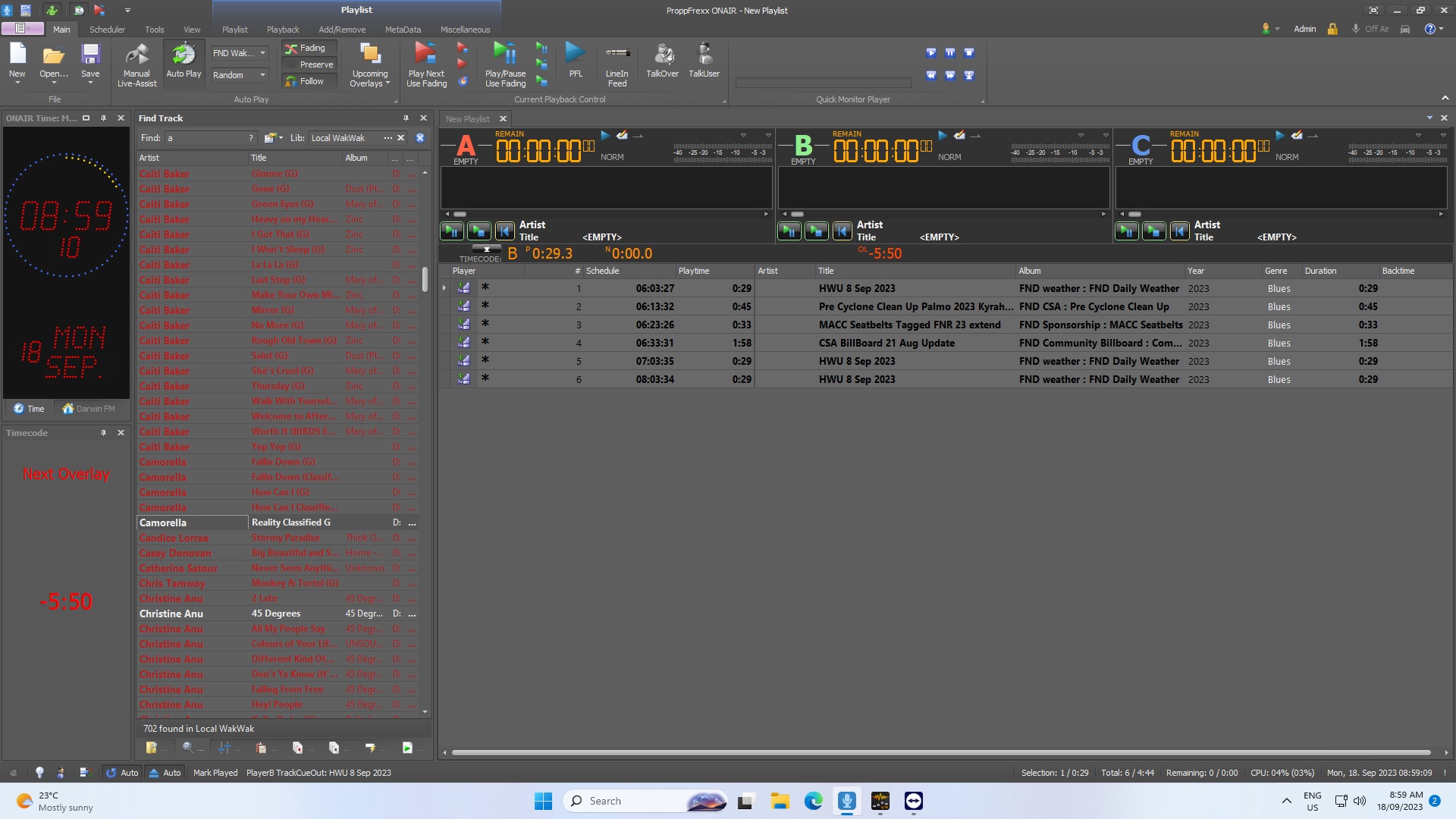Click the Find text input field
This screenshot has width=1456, height=819.
pos(206,138)
